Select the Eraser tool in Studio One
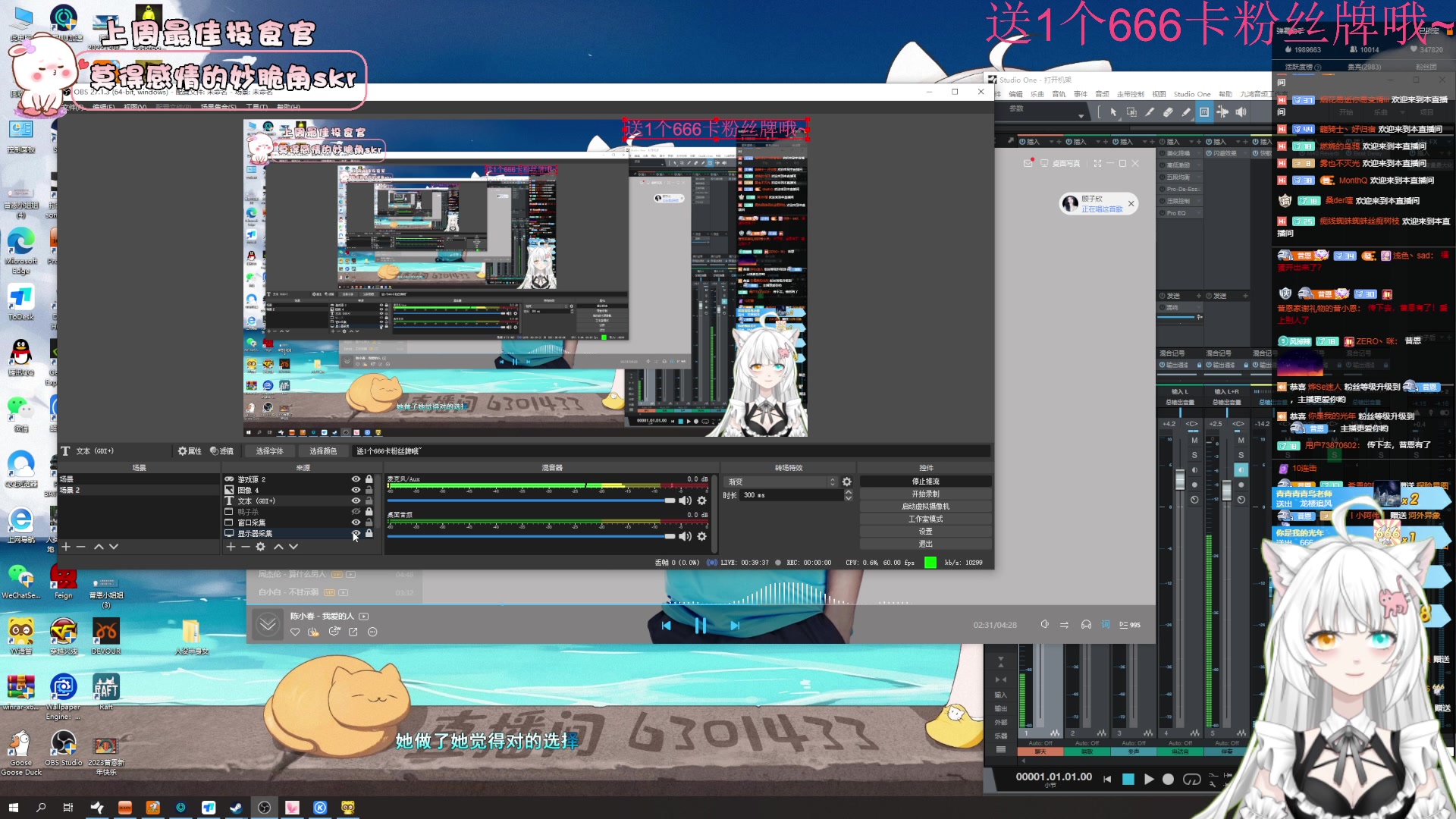Image resolution: width=1456 pixels, height=819 pixels. [x=1168, y=112]
